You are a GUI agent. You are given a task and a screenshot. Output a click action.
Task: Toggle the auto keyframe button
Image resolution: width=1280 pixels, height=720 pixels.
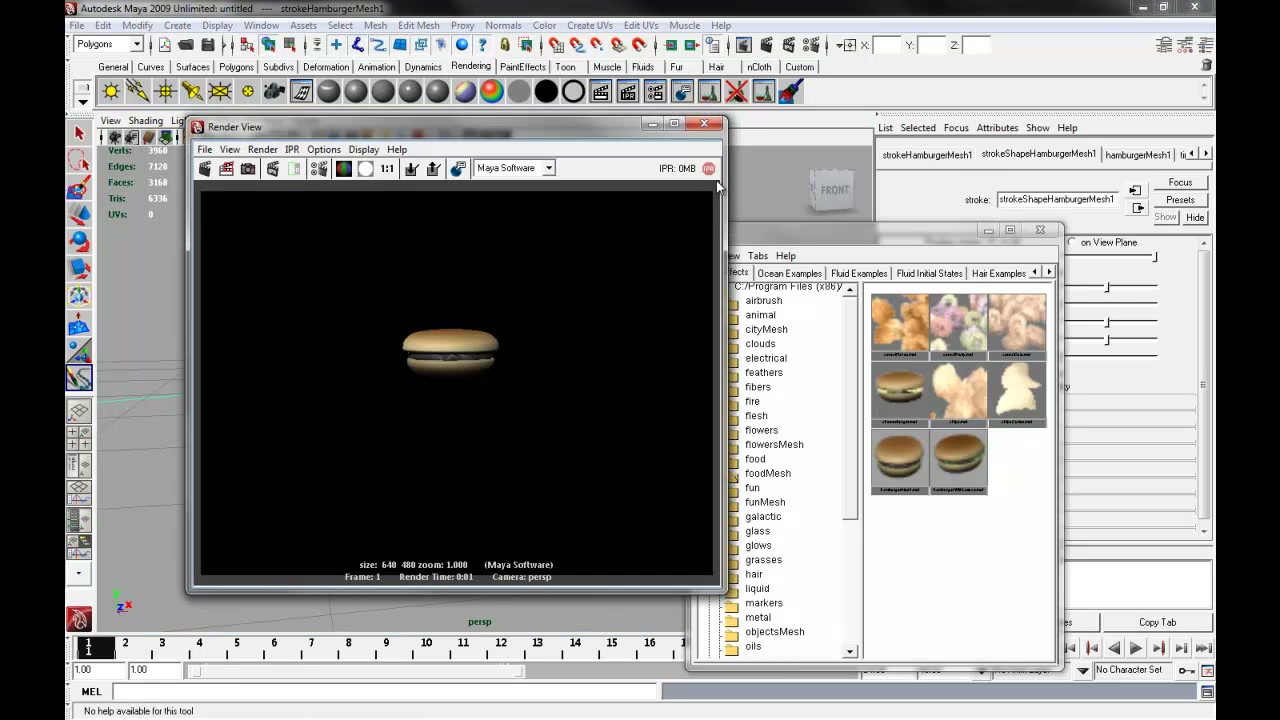[1186, 670]
